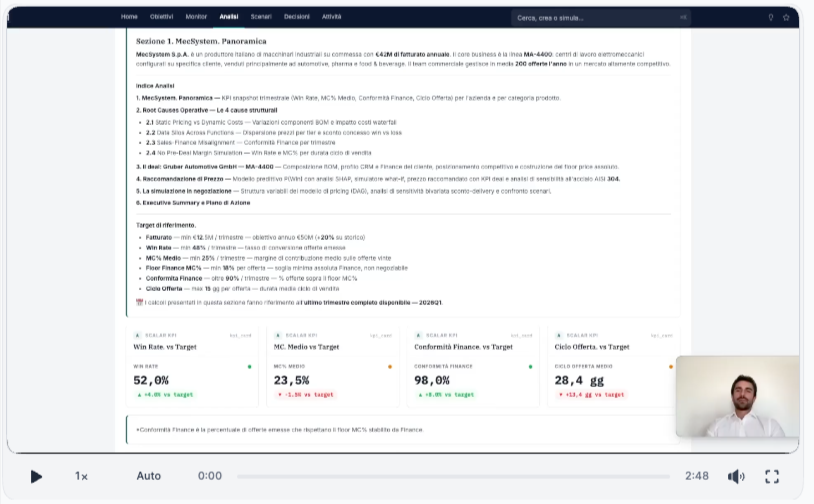Click the star favorite icon
814x504 pixels.
pyautogui.click(x=786, y=18)
